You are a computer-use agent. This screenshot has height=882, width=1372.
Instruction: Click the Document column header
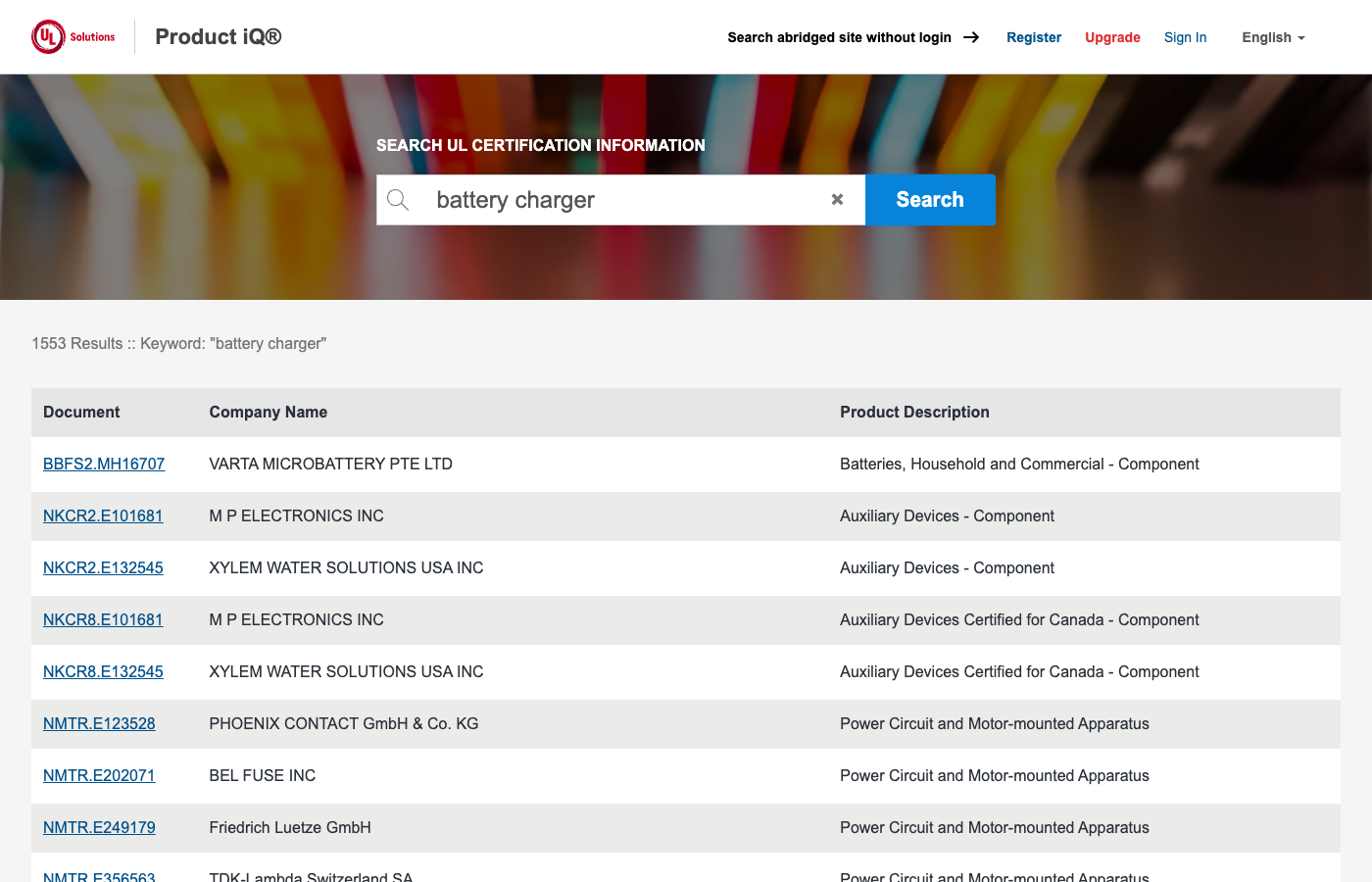(x=81, y=412)
